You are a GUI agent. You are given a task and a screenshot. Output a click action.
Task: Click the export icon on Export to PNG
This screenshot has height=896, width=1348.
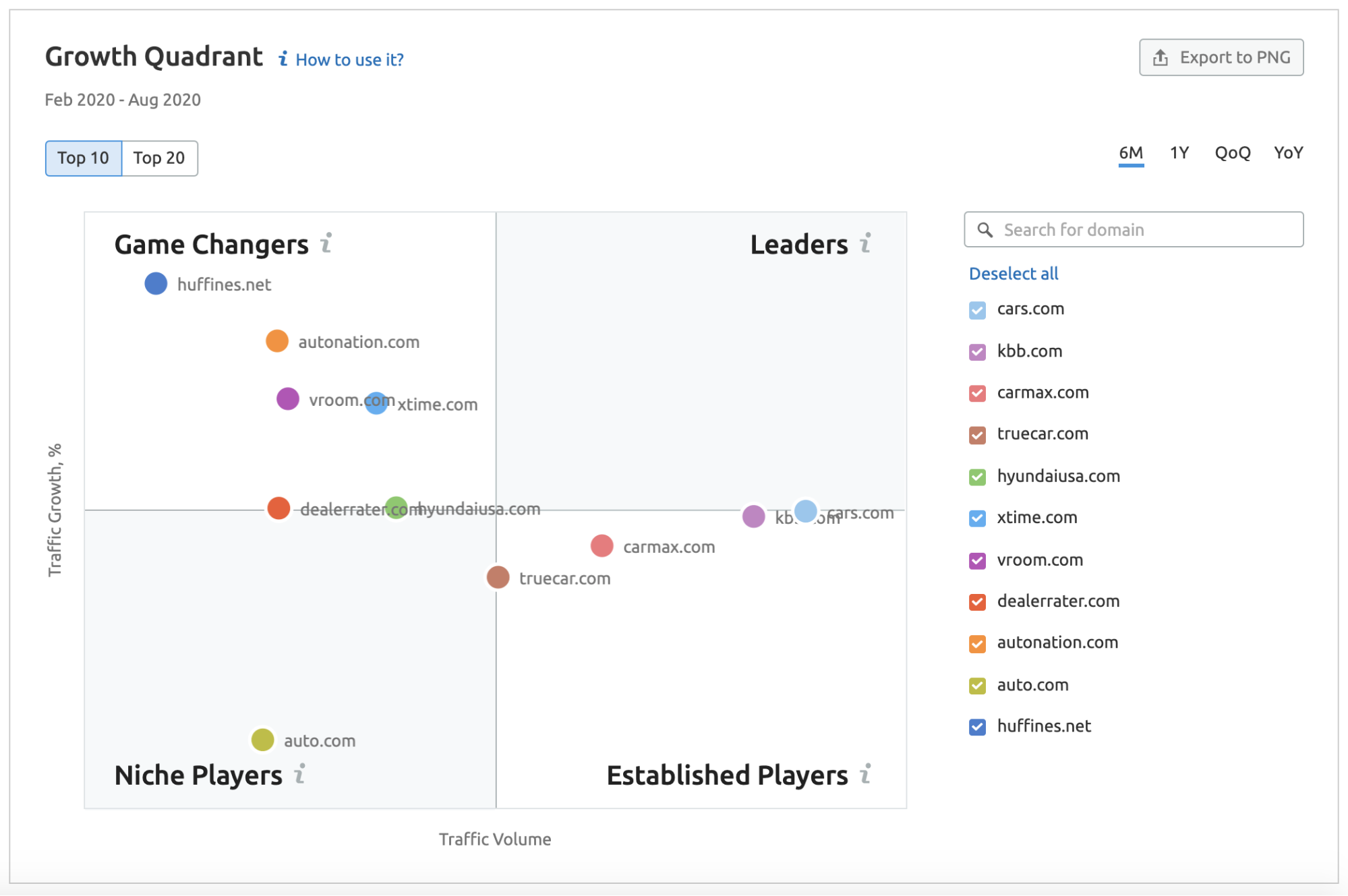[x=1160, y=57]
